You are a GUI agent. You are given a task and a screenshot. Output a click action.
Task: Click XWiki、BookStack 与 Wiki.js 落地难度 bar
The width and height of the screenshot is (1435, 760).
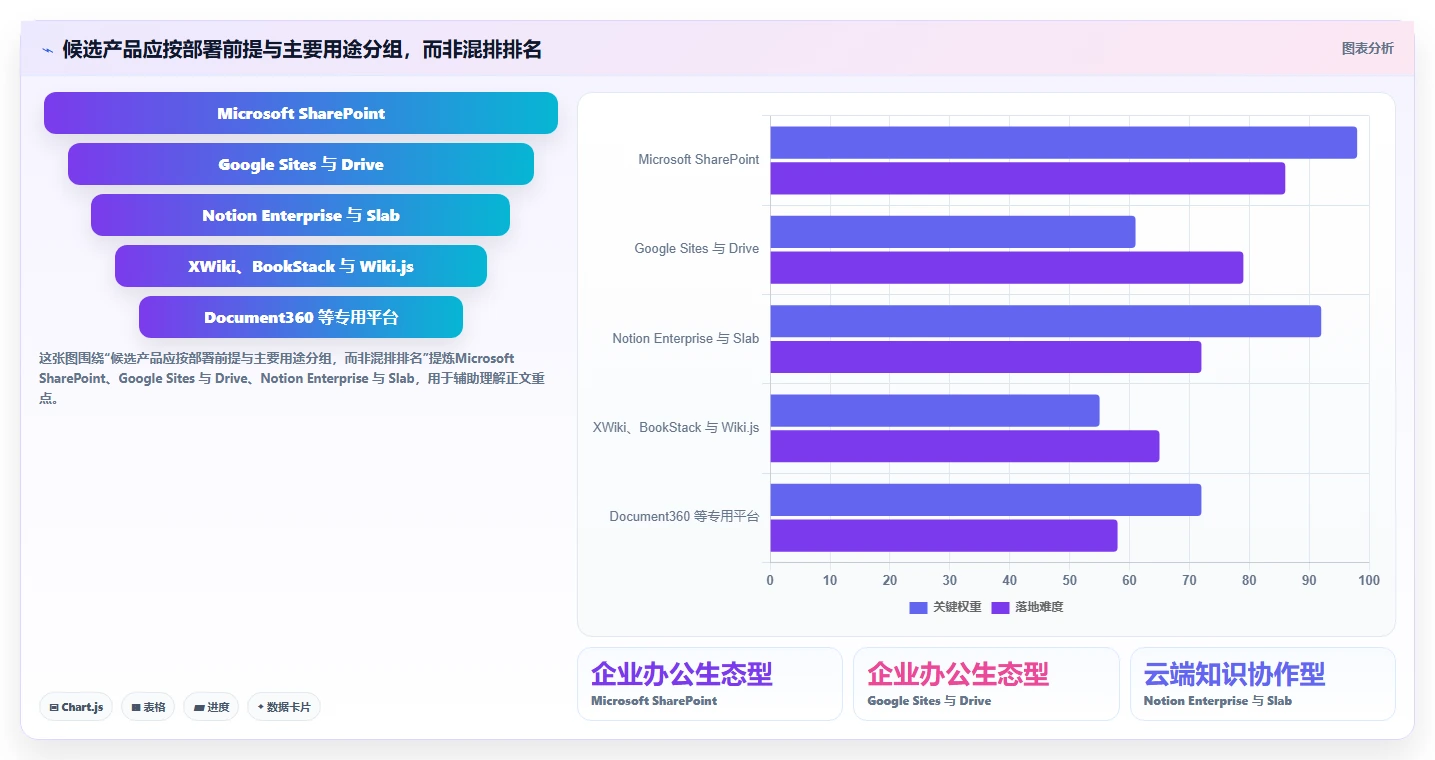pos(964,446)
